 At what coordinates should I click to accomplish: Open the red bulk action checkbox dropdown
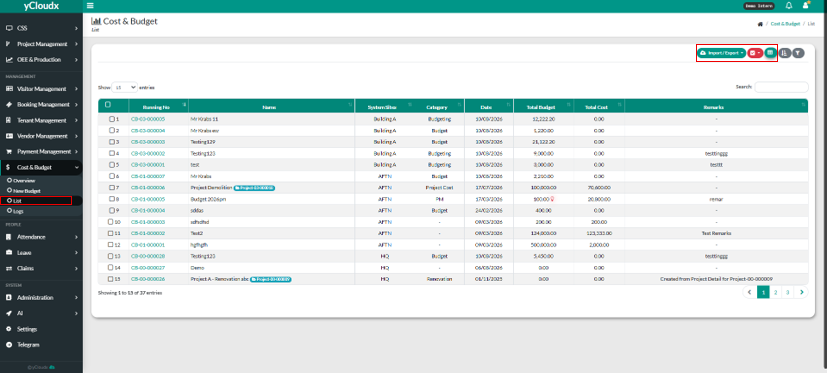point(756,53)
